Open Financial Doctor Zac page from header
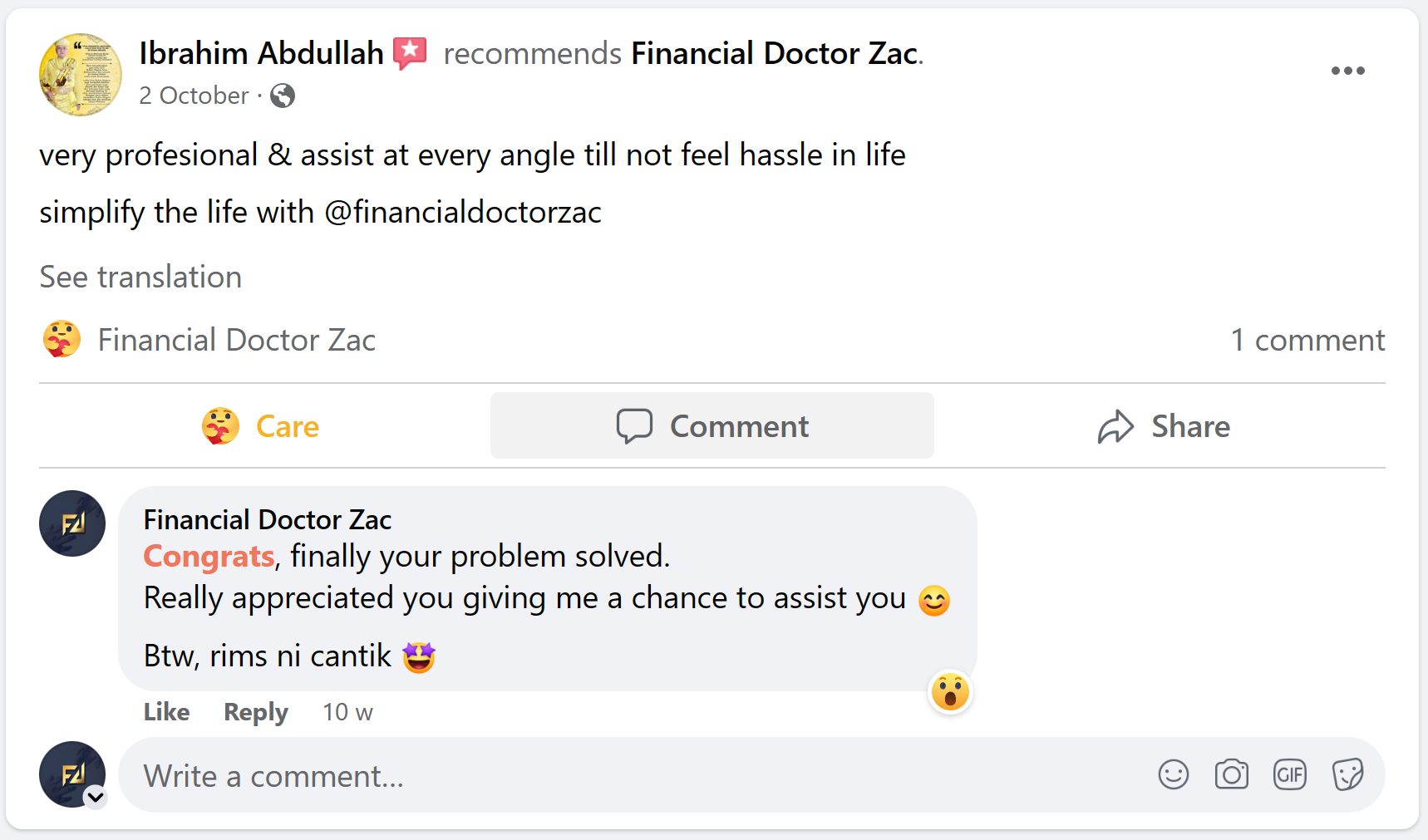The width and height of the screenshot is (1428, 840). pyautogui.click(x=775, y=53)
